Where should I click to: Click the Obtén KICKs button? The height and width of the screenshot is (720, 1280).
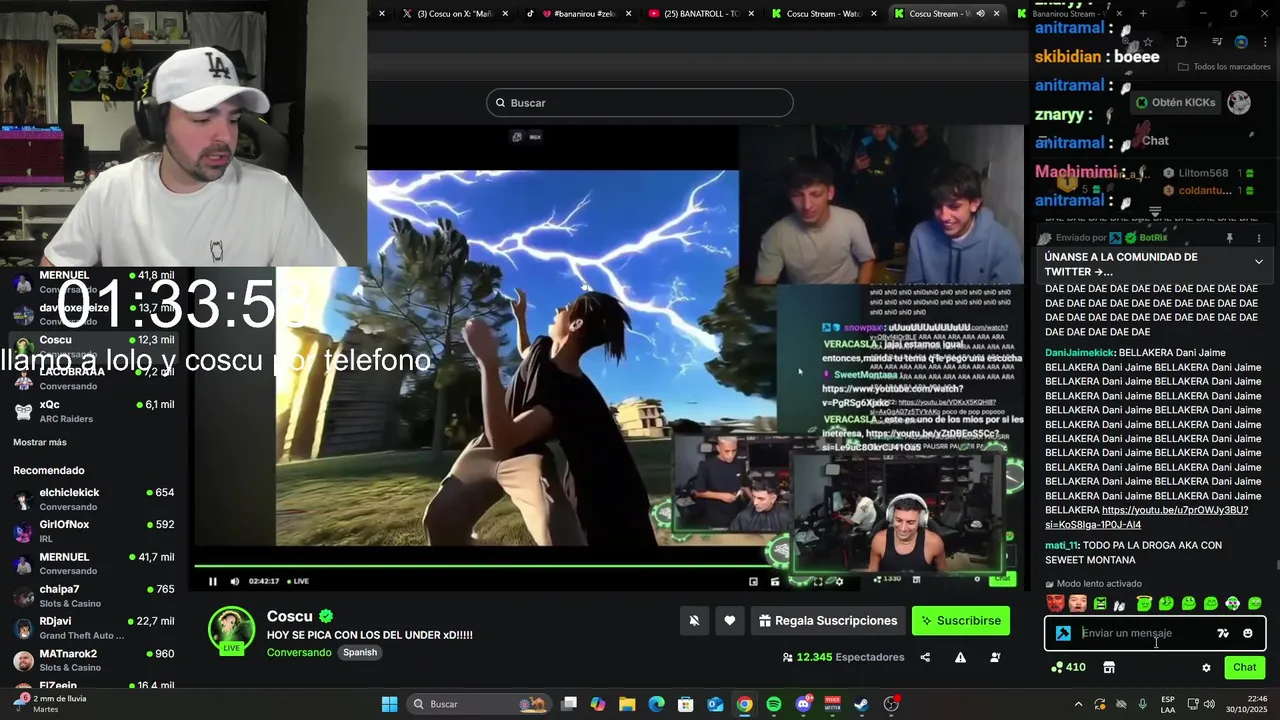pos(1175,102)
